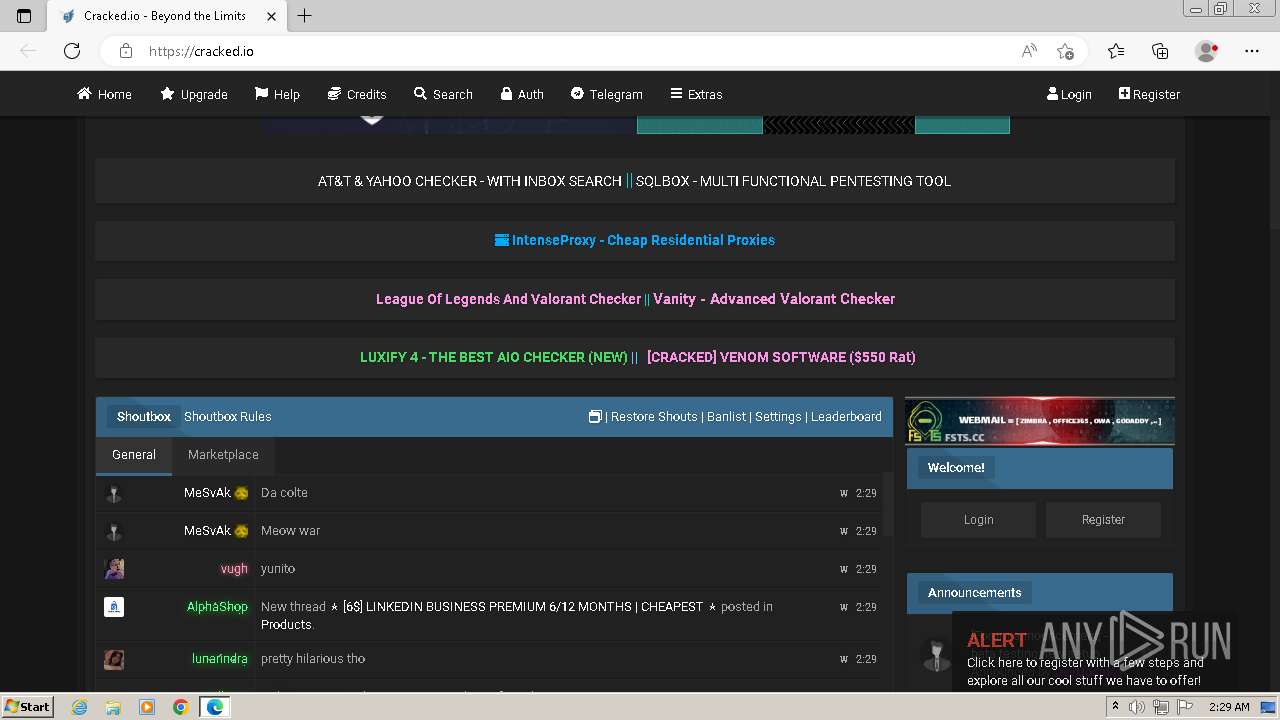Switch to Marketplace shoutbox tab
Viewport: 1280px width, 720px height.
223,455
